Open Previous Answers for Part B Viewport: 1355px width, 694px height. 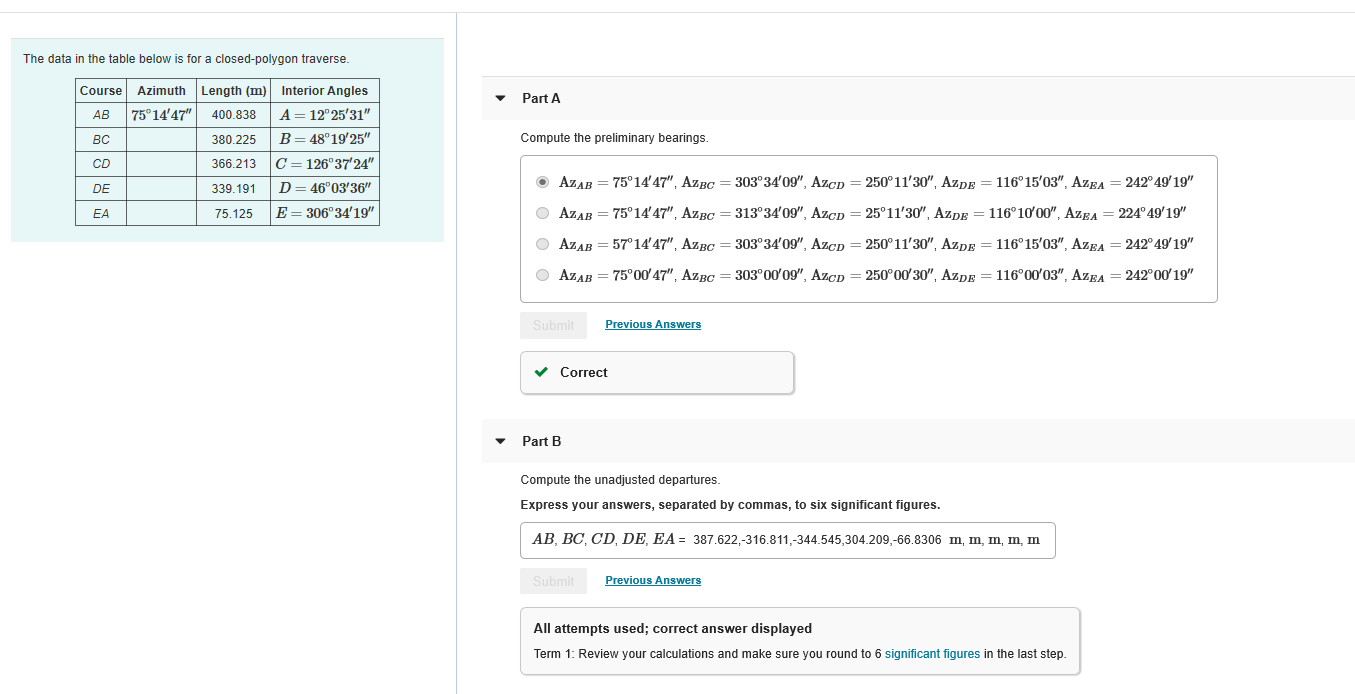652,580
